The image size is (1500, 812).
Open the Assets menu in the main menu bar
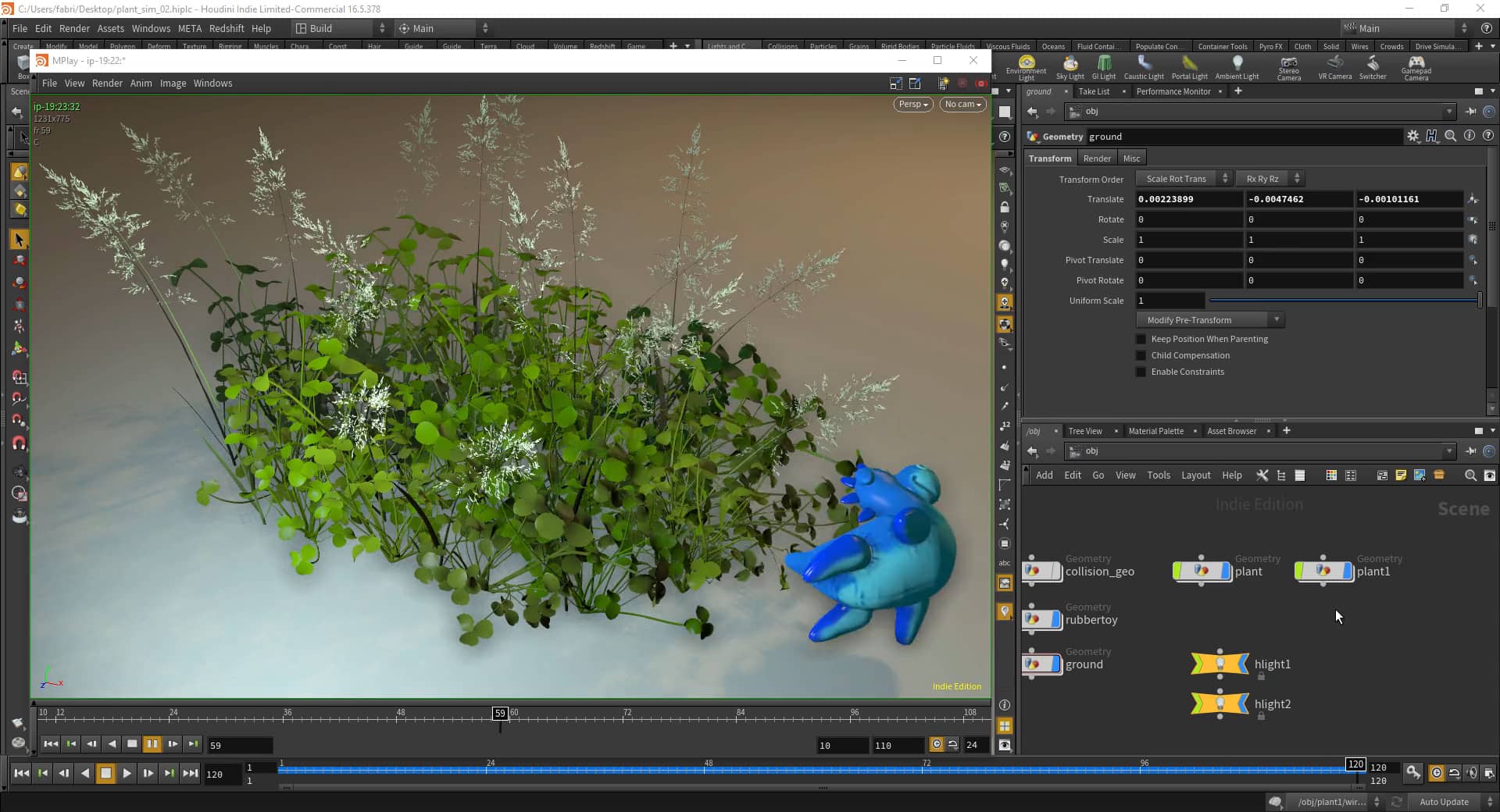click(110, 28)
